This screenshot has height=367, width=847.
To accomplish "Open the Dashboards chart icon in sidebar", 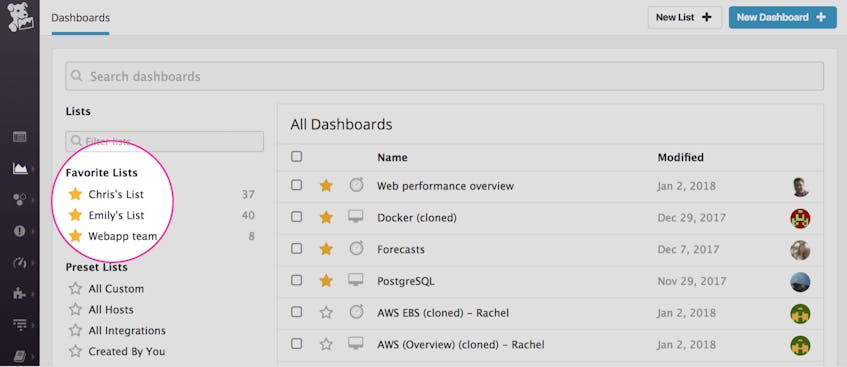I will pos(20,169).
